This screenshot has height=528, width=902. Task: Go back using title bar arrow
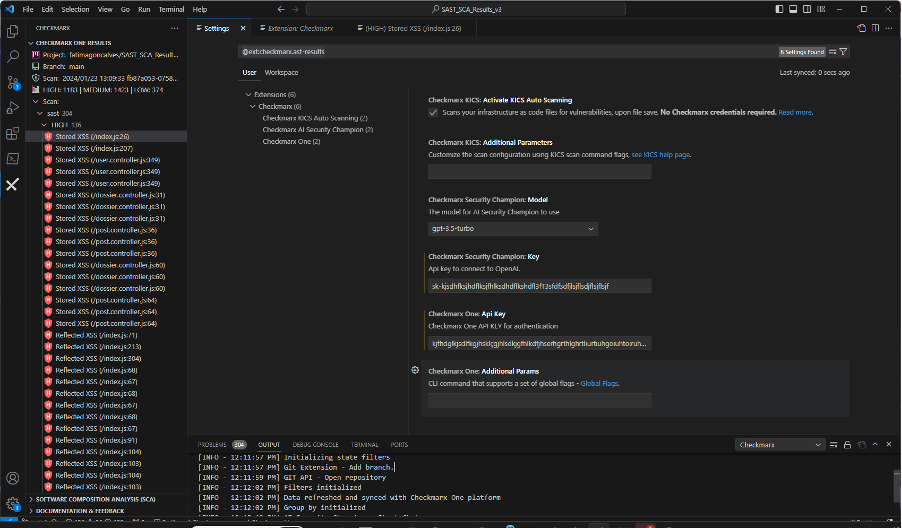point(281,9)
